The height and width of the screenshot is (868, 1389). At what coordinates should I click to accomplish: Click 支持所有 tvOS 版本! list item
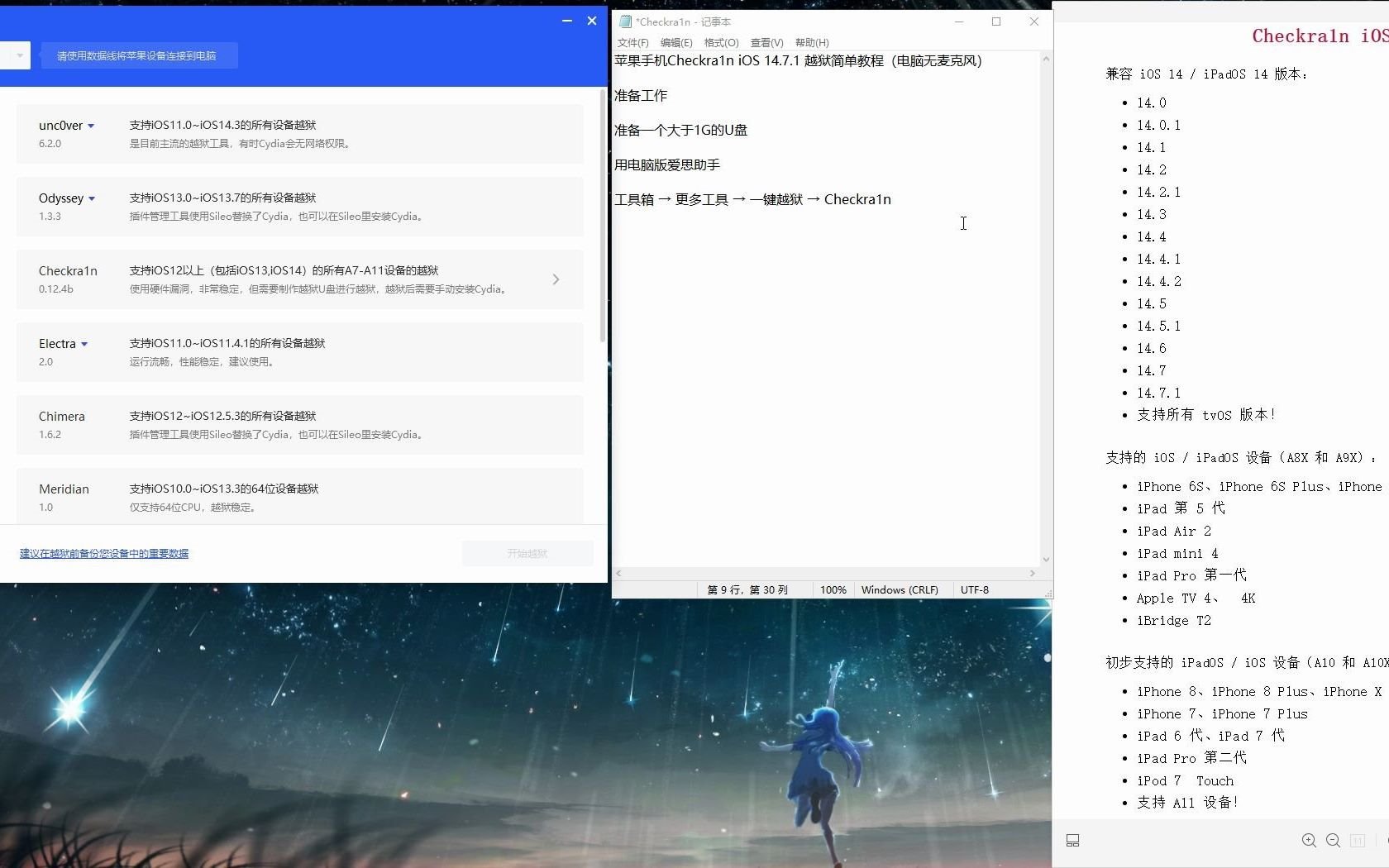tap(1206, 415)
